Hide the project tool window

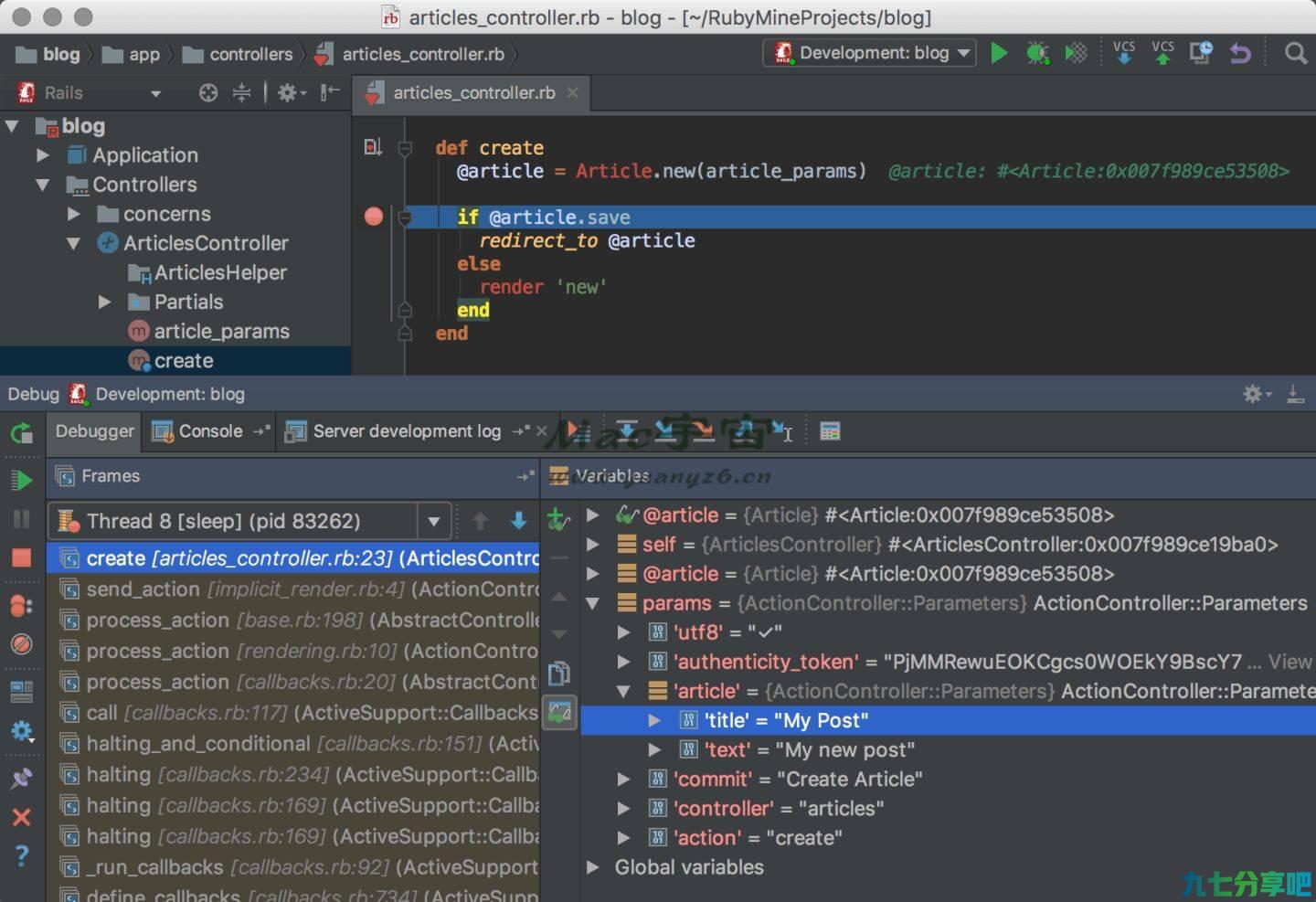(330, 92)
